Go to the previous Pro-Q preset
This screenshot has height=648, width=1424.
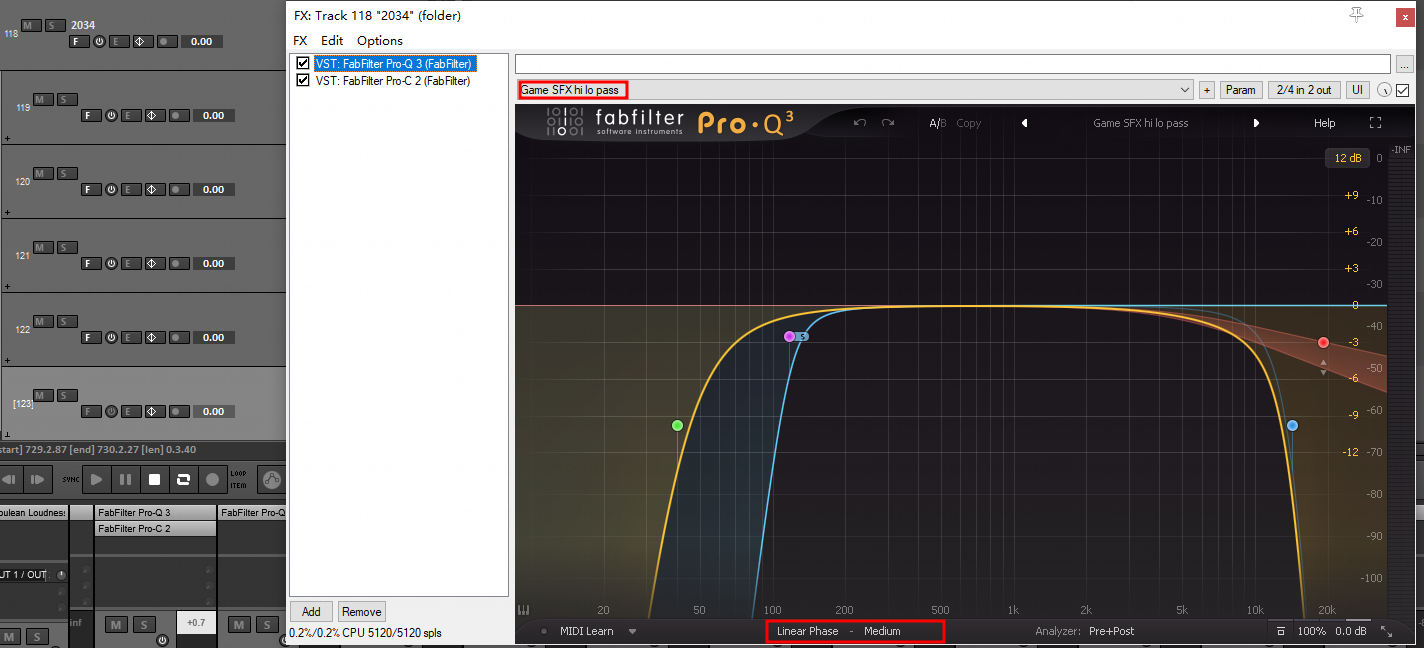[1024, 123]
